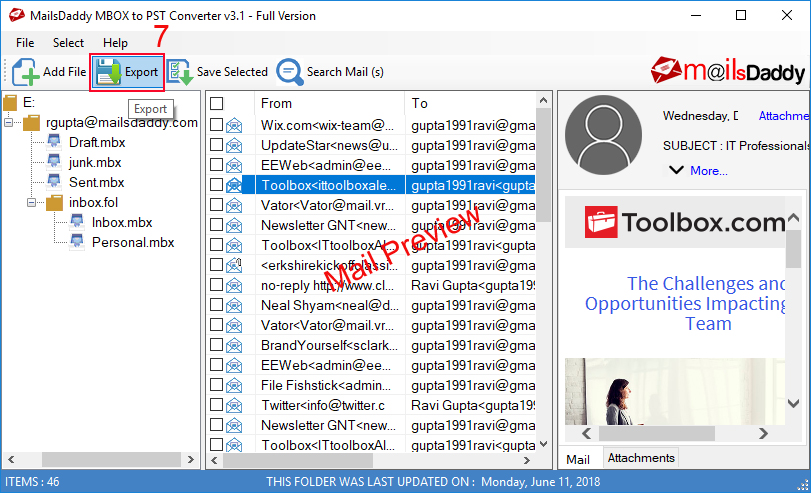Switch to the Mail tab
Screen dimensions: 811x493
click(x=578, y=459)
